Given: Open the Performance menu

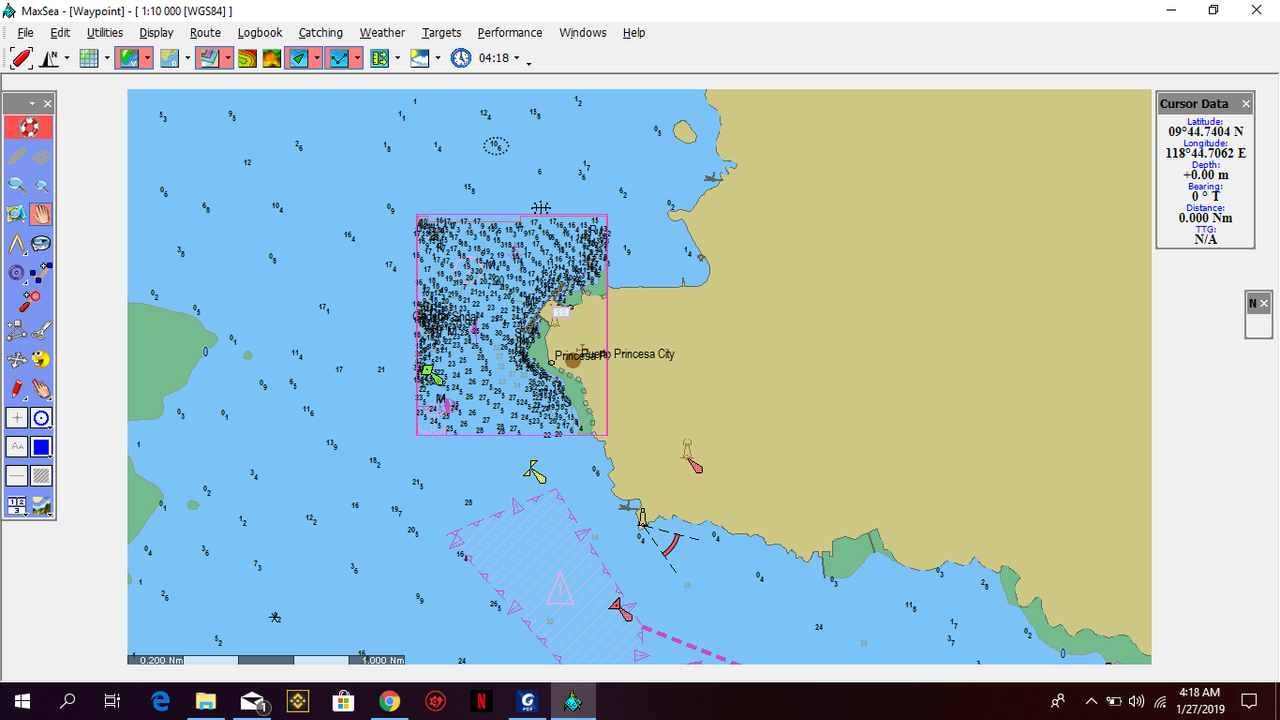Looking at the screenshot, I should [509, 33].
